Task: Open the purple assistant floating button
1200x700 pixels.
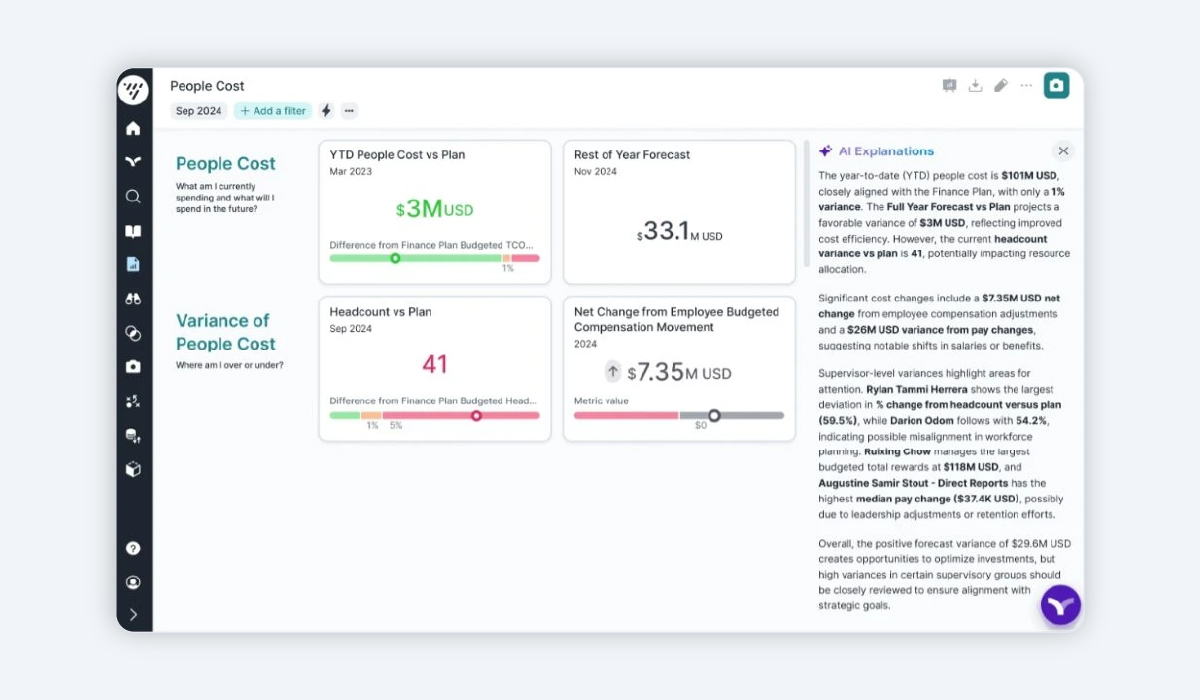Action: [1061, 605]
